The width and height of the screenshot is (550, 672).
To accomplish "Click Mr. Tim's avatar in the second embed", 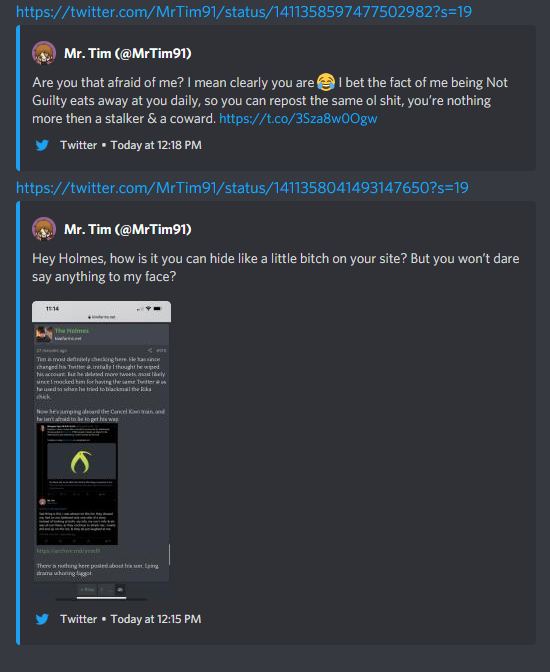I will click(x=44, y=229).
